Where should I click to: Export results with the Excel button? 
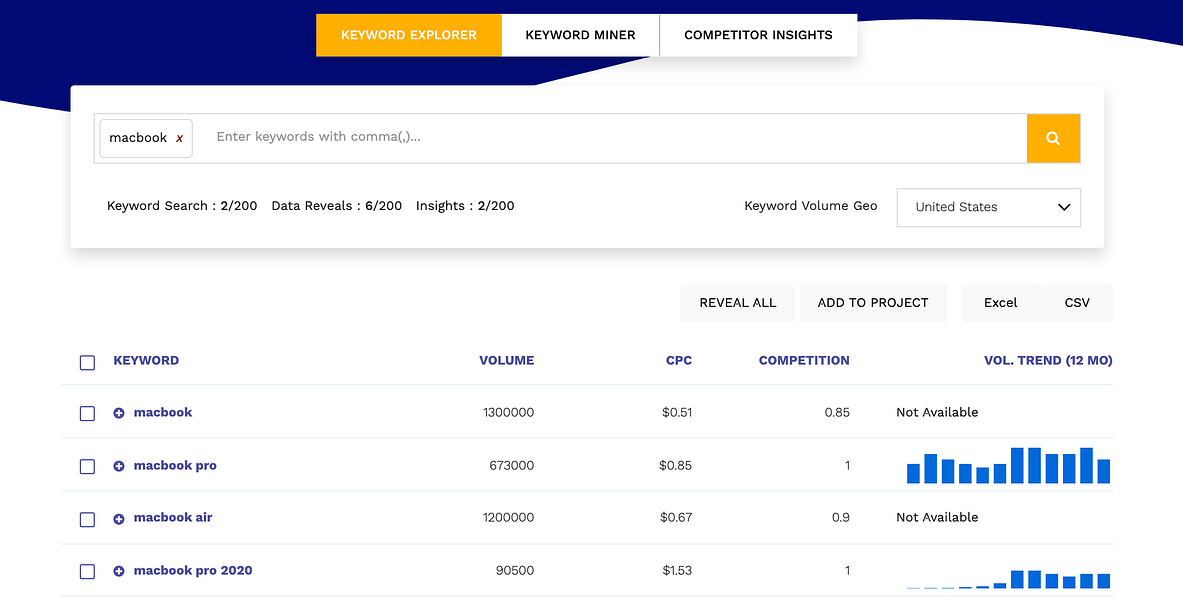[x=1000, y=303]
